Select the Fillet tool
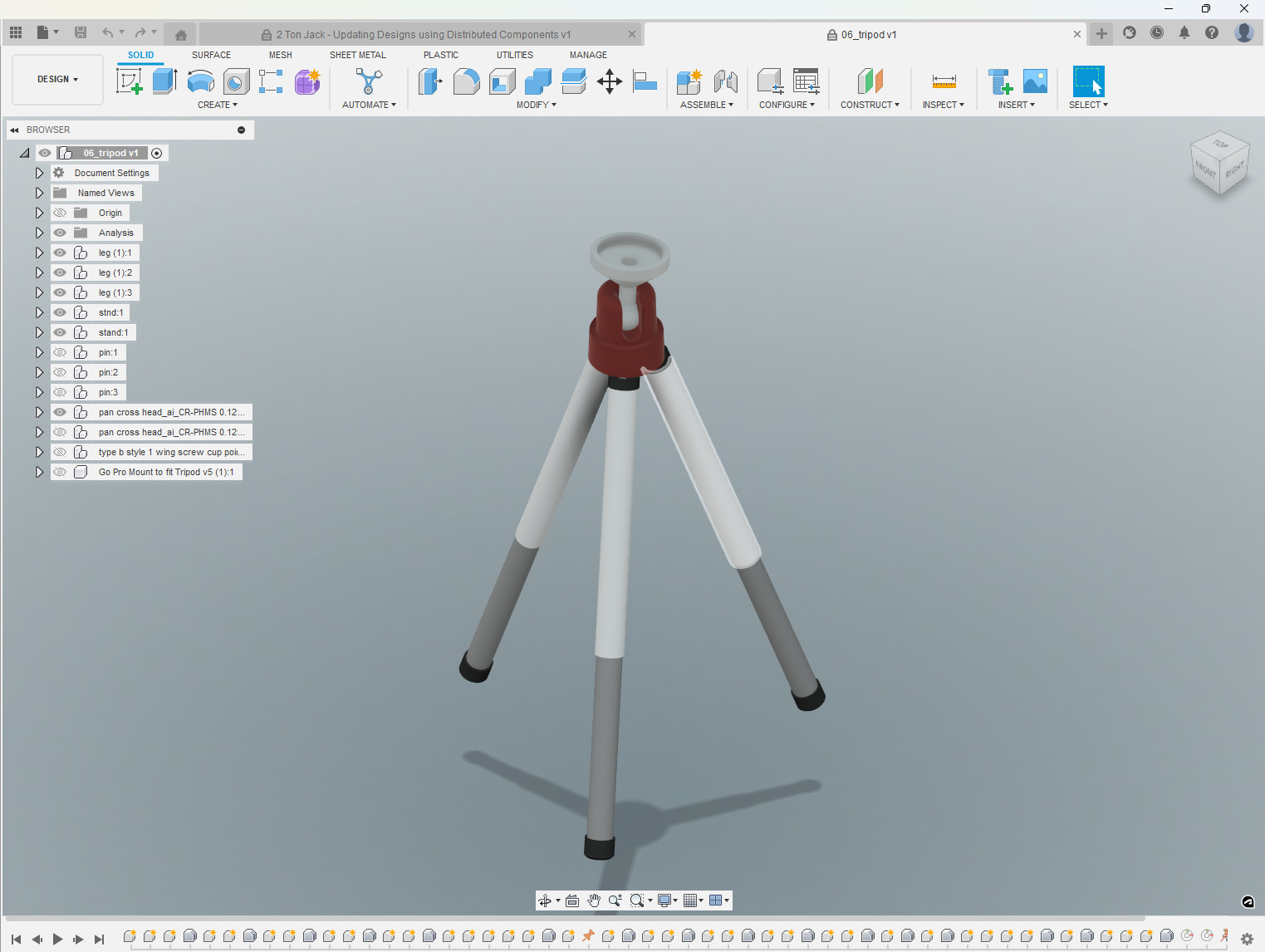Viewport: 1265px width, 952px height. click(466, 81)
